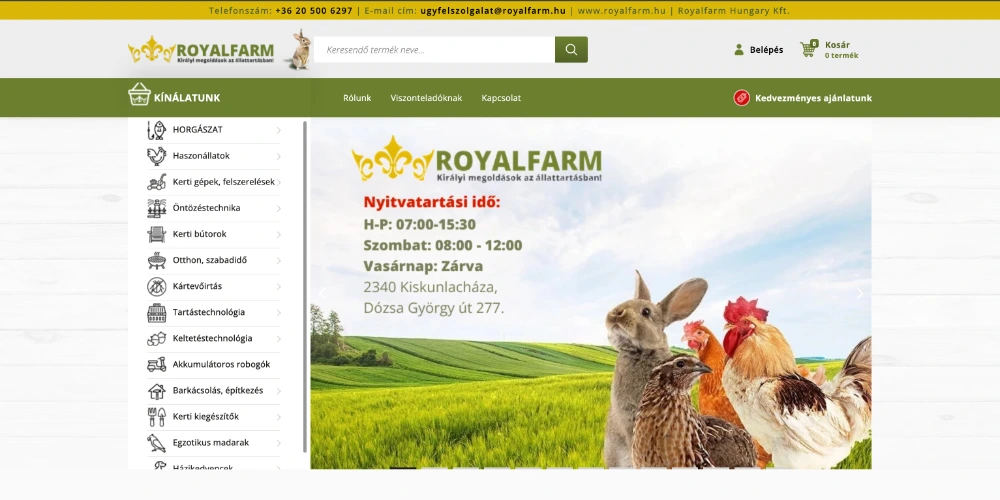Advance the banner with the right arrow
1000x500 pixels.
(x=859, y=293)
